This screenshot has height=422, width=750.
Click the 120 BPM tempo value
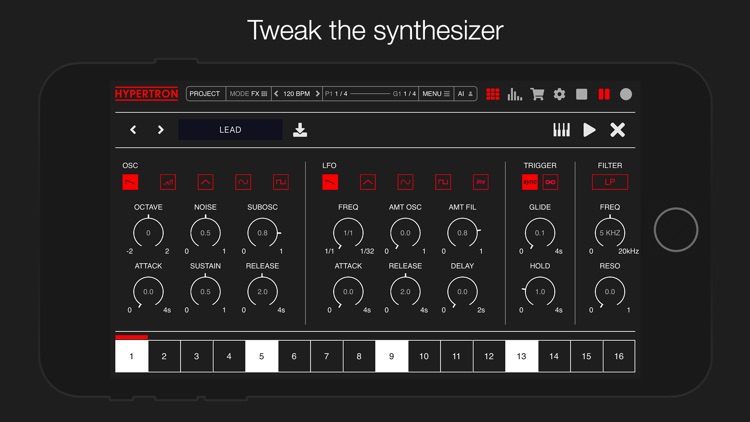click(x=297, y=94)
